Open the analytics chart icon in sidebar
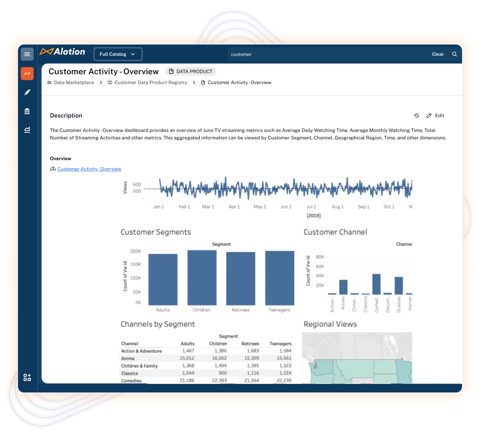This screenshot has height=437, width=480. [27, 130]
